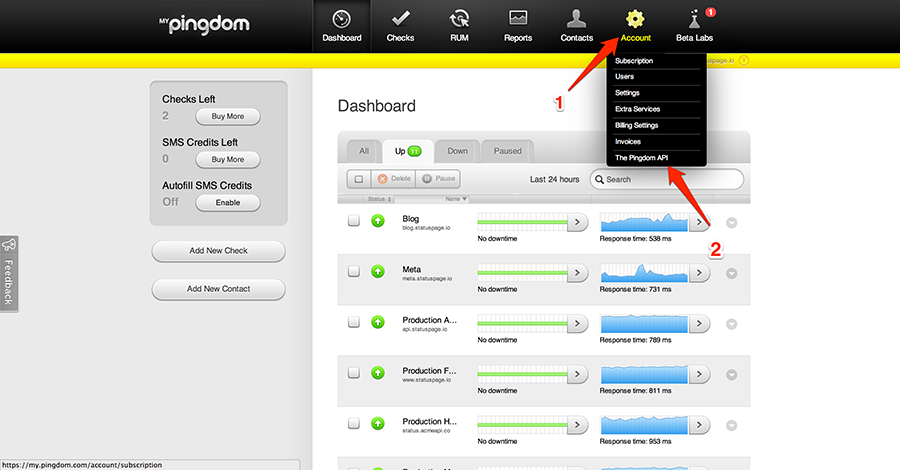The width and height of the screenshot is (900, 470).
Task: Tick the Meta row checkbox
Action: click(x=354, y=271)
